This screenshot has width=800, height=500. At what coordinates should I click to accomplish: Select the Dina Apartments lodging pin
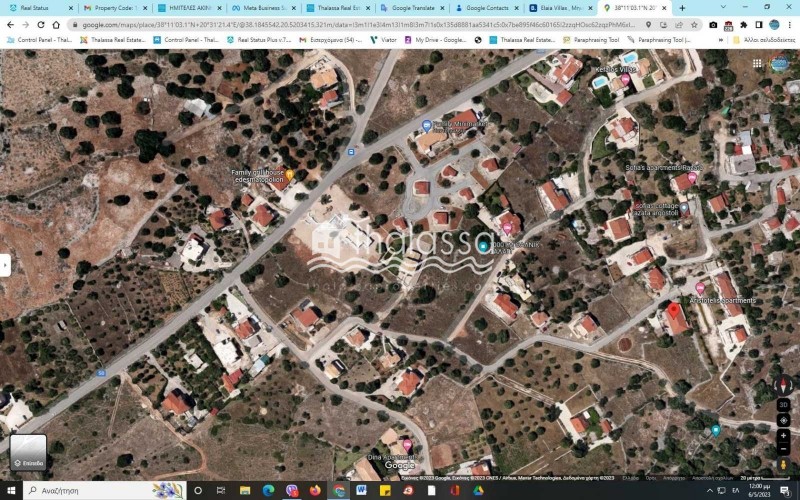pyautogui.click(x=407, y=445)
